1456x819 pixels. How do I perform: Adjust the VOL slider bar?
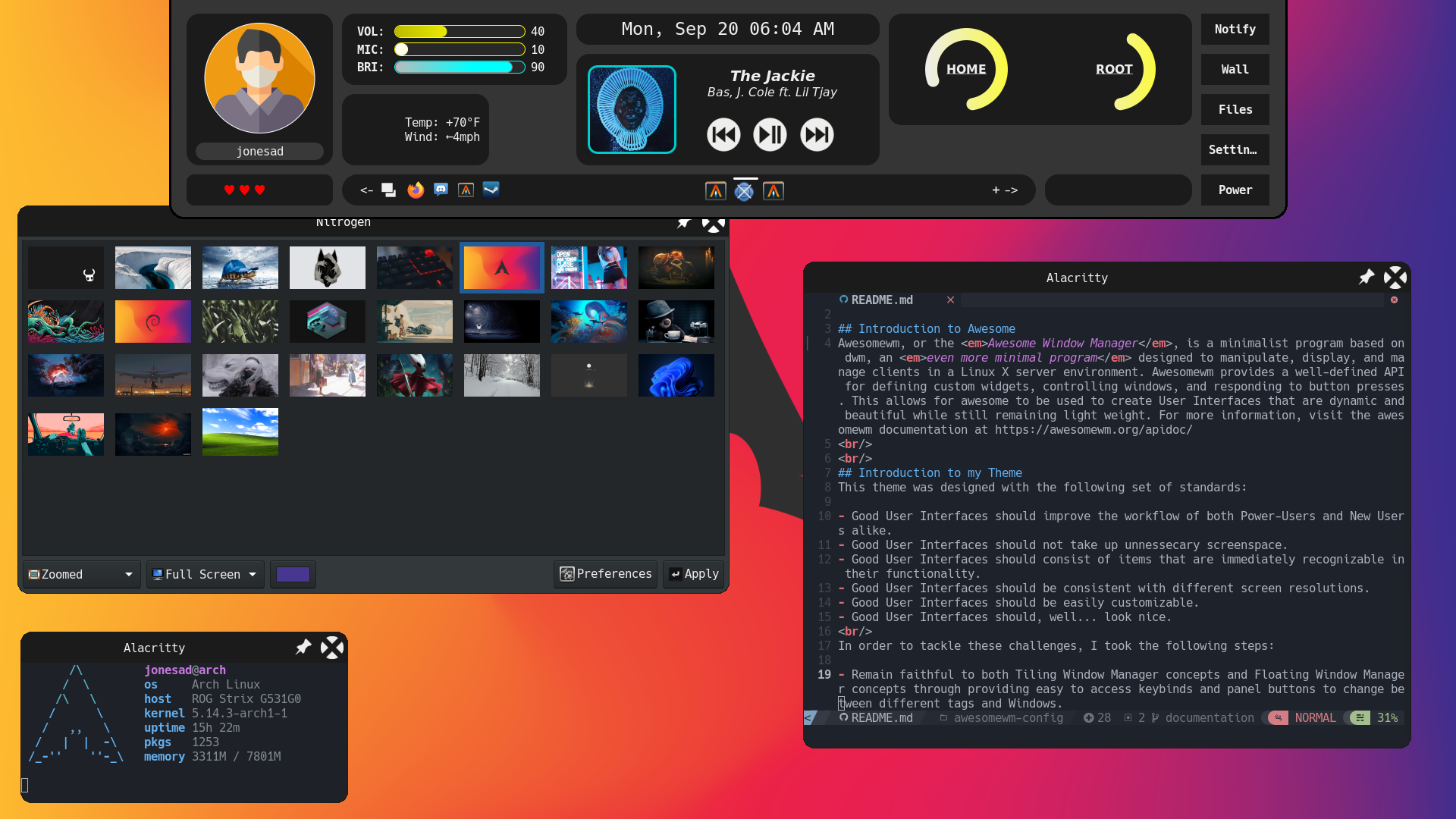pos(459,32)
